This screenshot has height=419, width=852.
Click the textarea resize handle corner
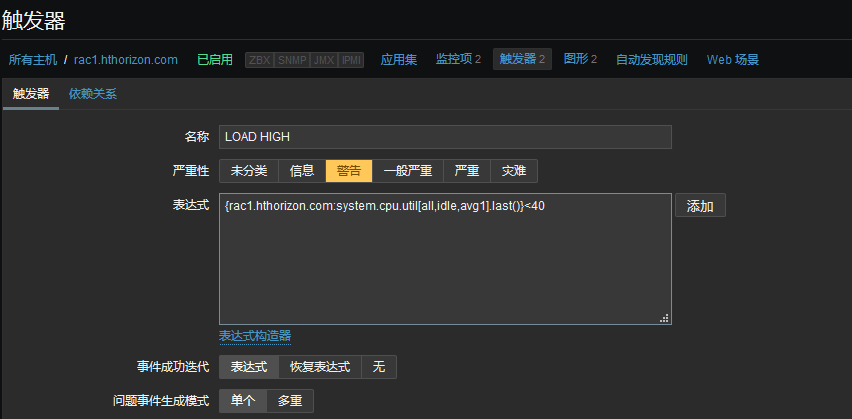pos(664,318)
